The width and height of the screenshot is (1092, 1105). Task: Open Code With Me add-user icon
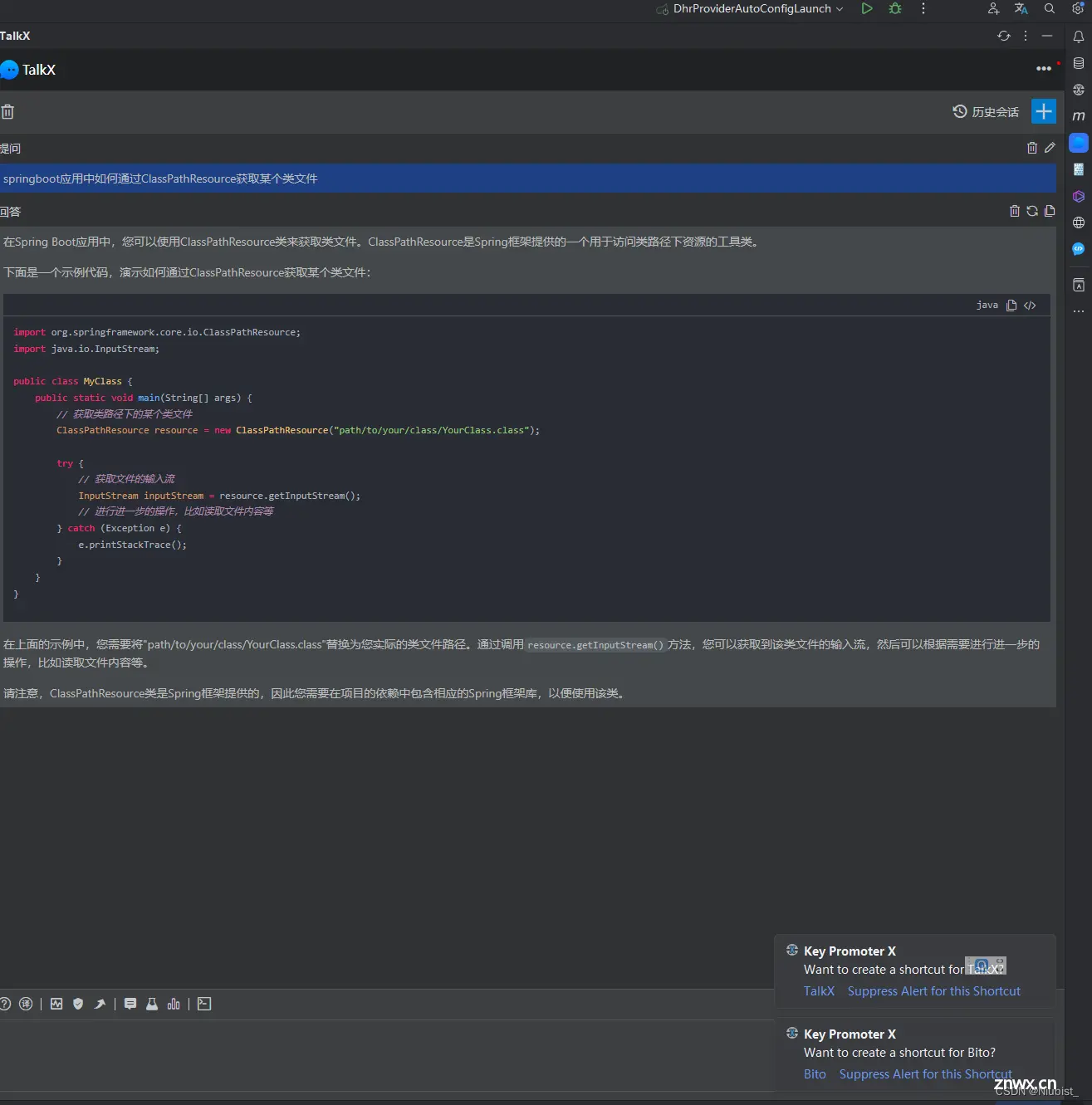tap(993, 8)
